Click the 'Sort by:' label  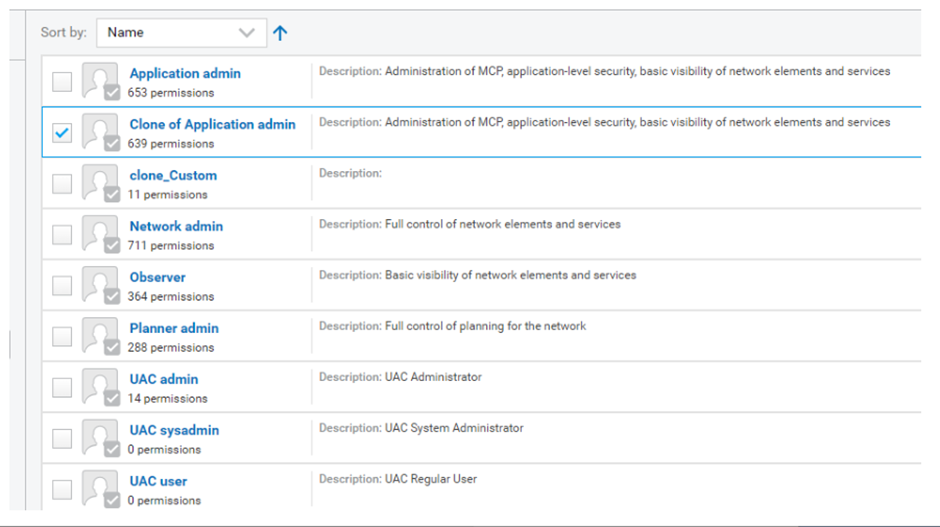tap(64, 32)
